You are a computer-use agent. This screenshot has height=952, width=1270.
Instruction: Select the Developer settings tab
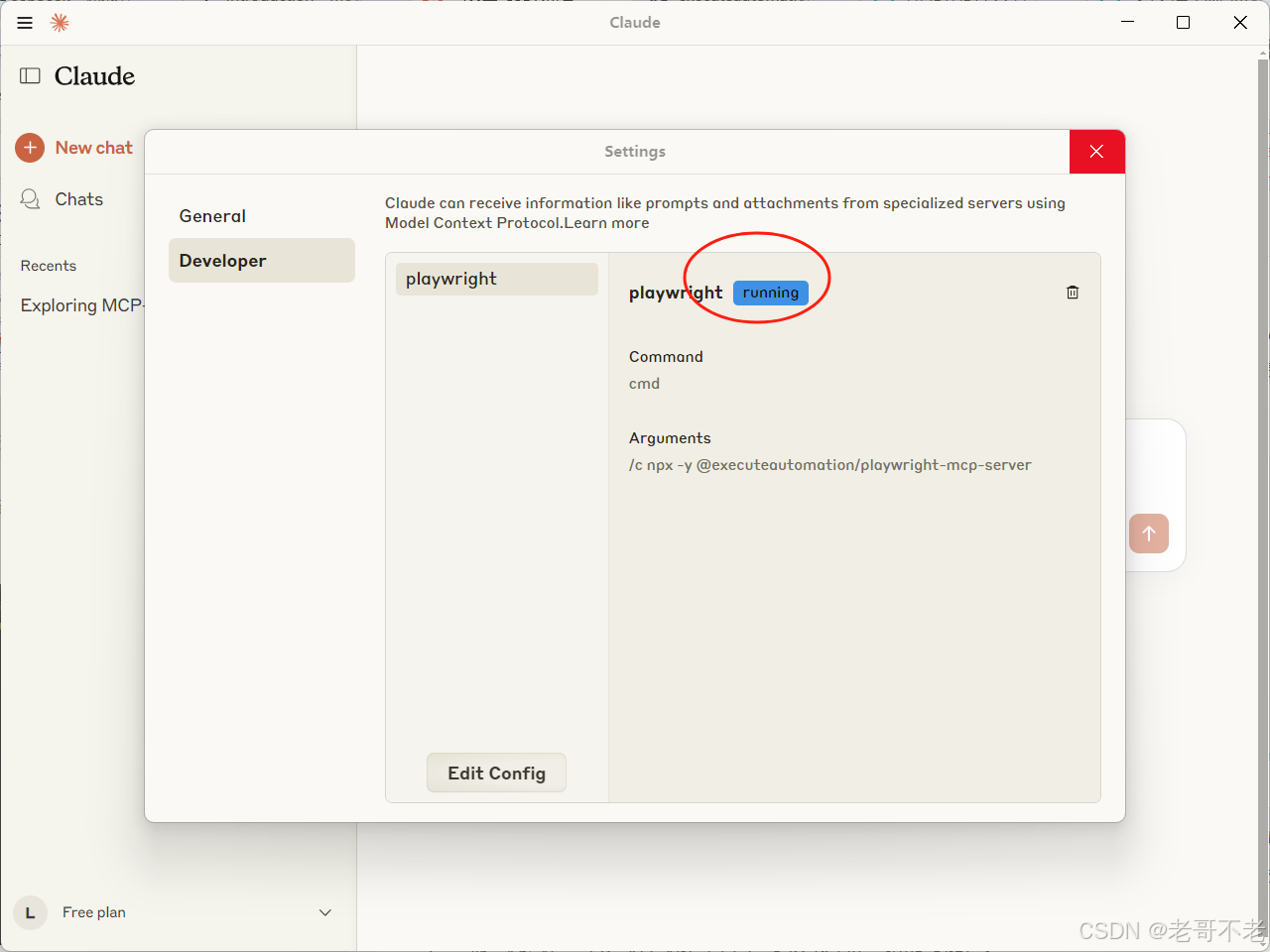[x=262, y=261]
